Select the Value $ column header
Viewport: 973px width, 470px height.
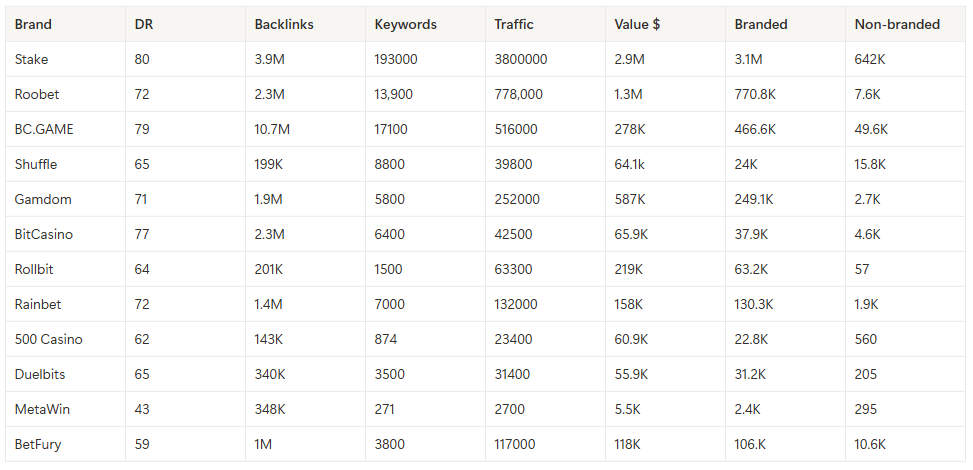click(665, 24)
